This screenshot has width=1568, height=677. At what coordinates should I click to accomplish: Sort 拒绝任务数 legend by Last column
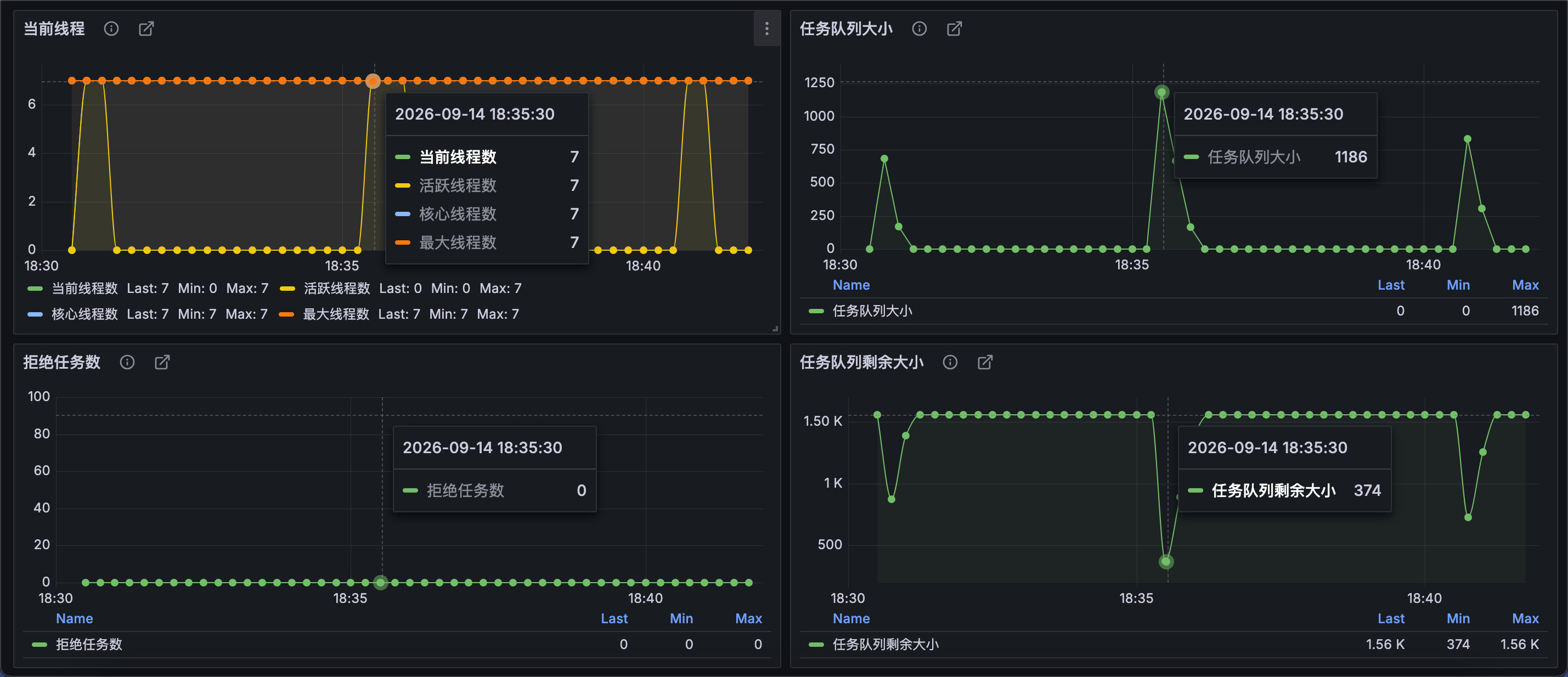[614, 618]
